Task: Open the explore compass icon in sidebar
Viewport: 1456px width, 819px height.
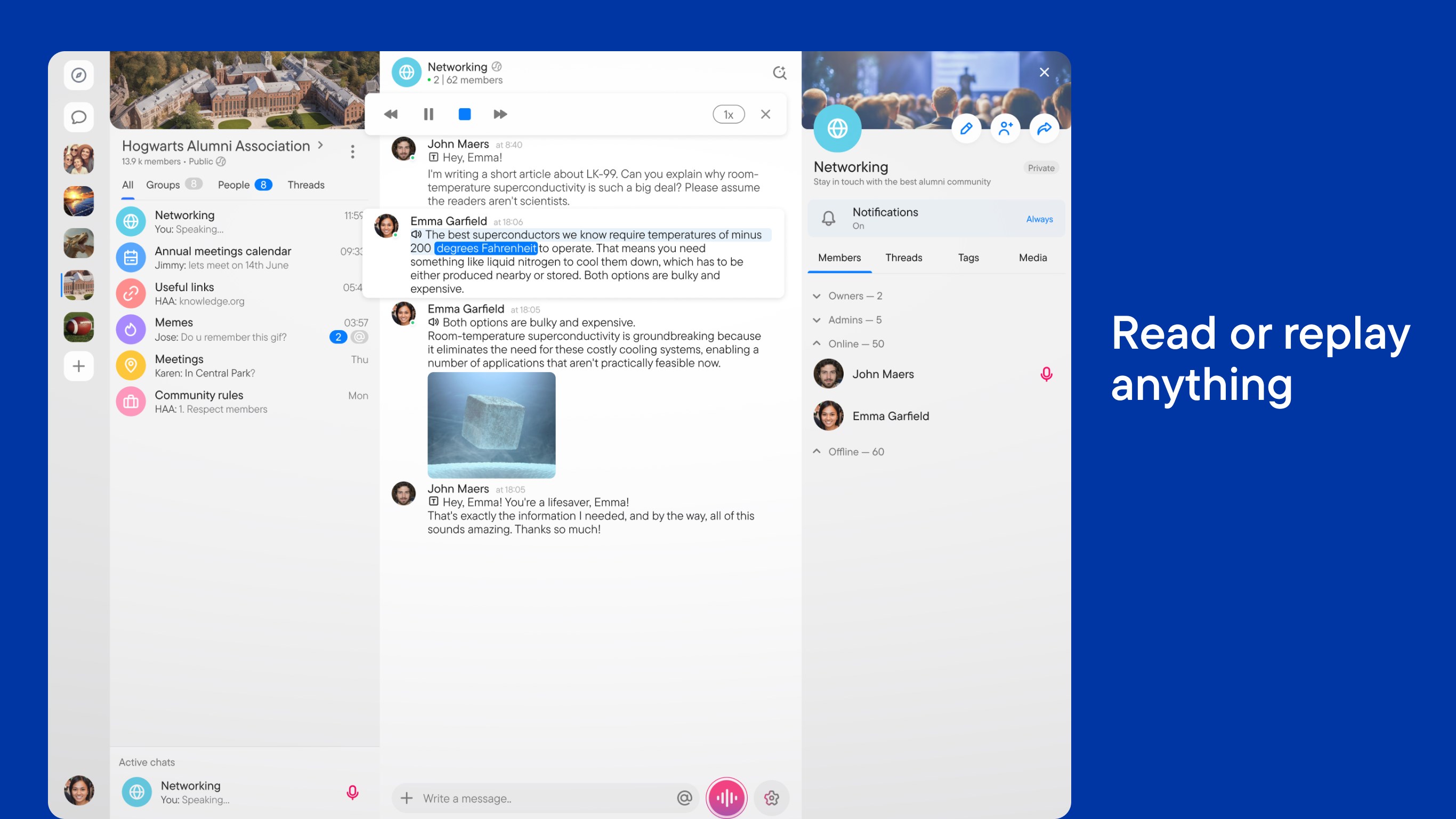Action: [78, 74]
